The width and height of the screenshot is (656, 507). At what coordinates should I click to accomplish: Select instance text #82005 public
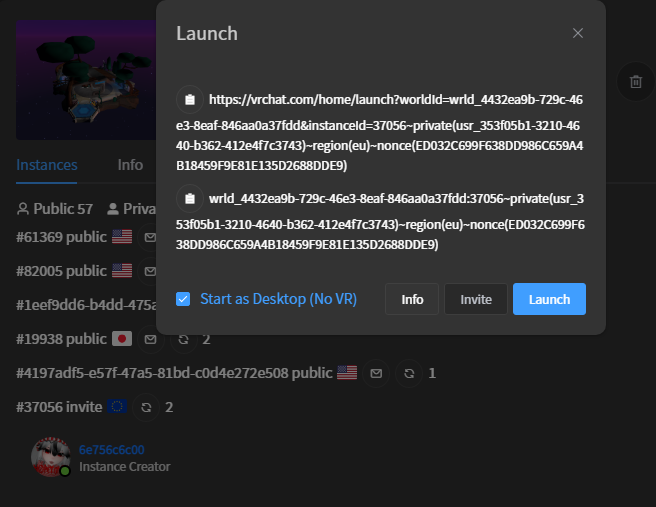pos(61,271)
